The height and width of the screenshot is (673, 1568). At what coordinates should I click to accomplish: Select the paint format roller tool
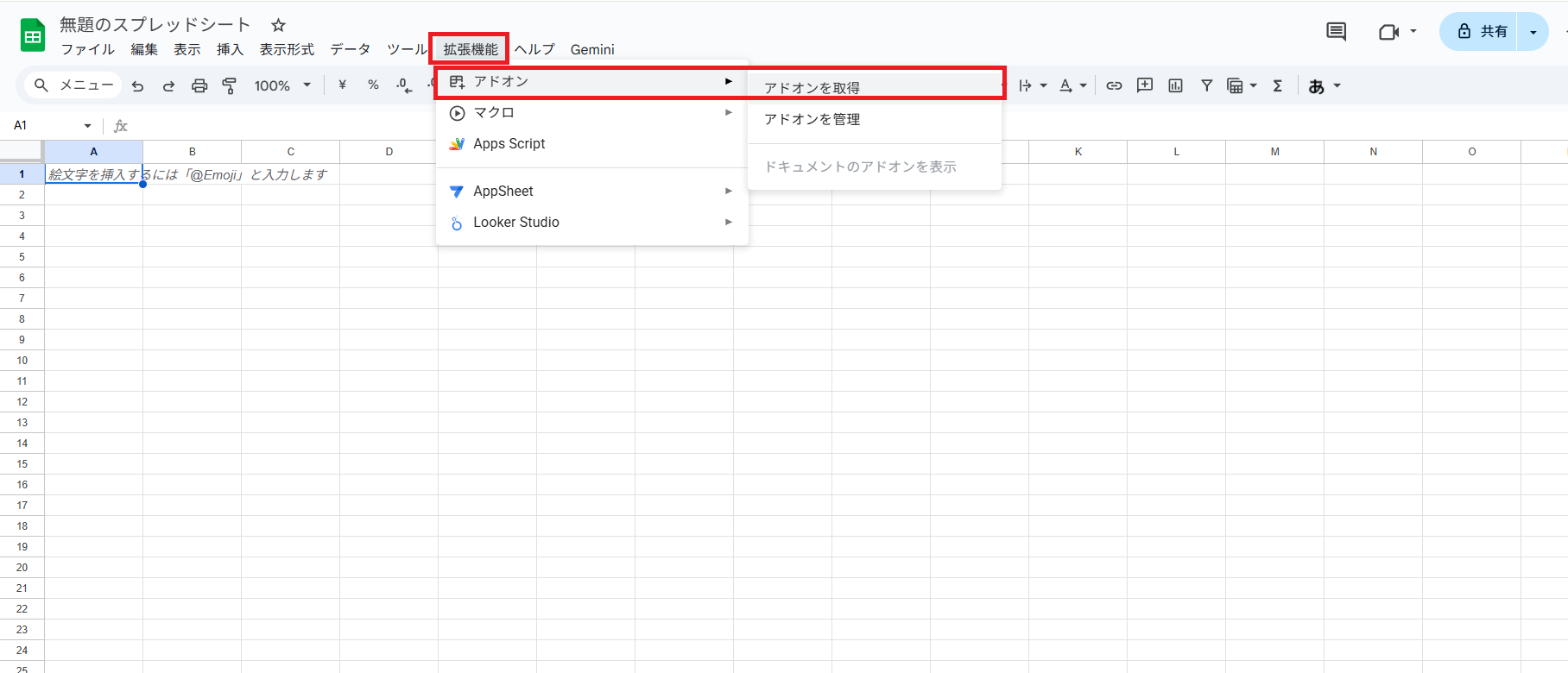pos(230,85)
